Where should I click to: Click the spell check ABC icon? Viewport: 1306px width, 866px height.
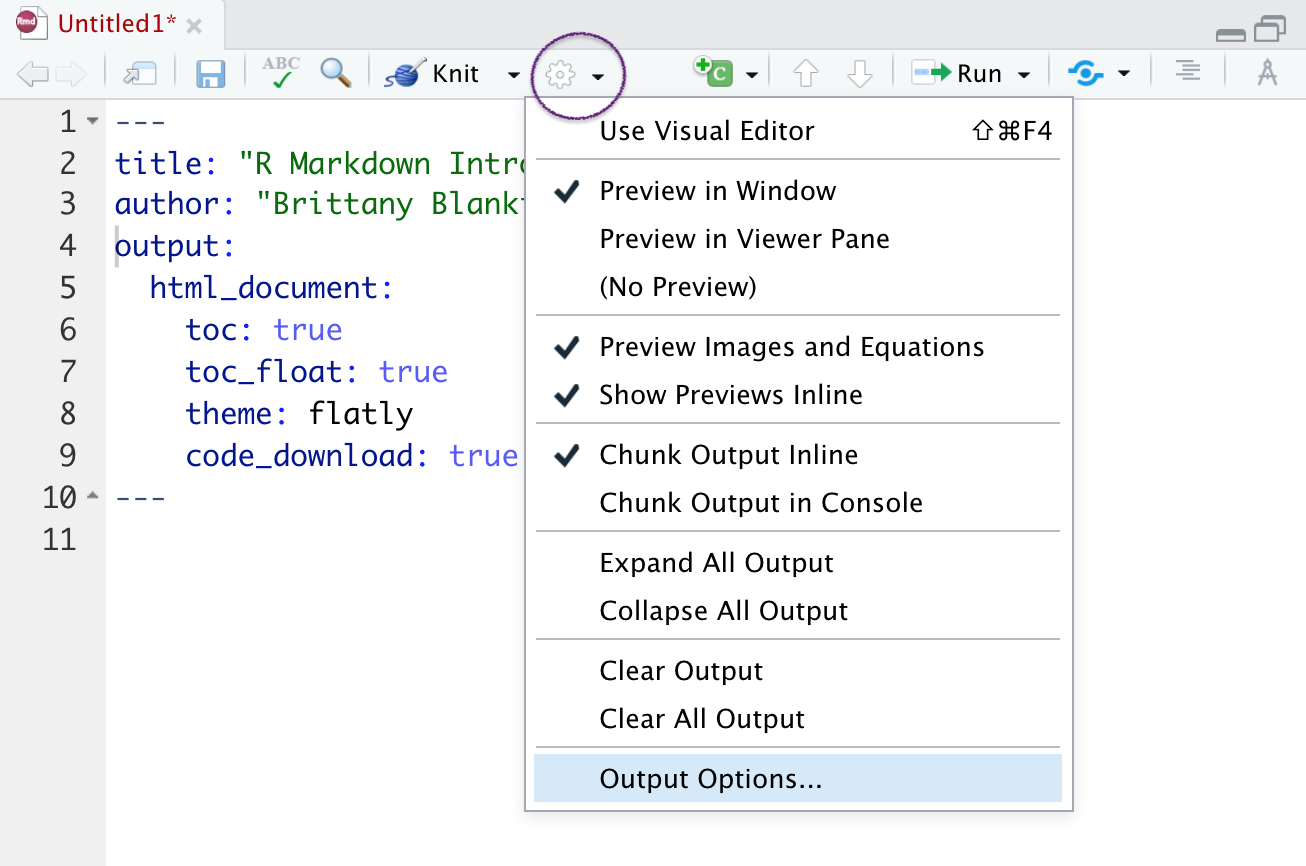coord(281,73)
